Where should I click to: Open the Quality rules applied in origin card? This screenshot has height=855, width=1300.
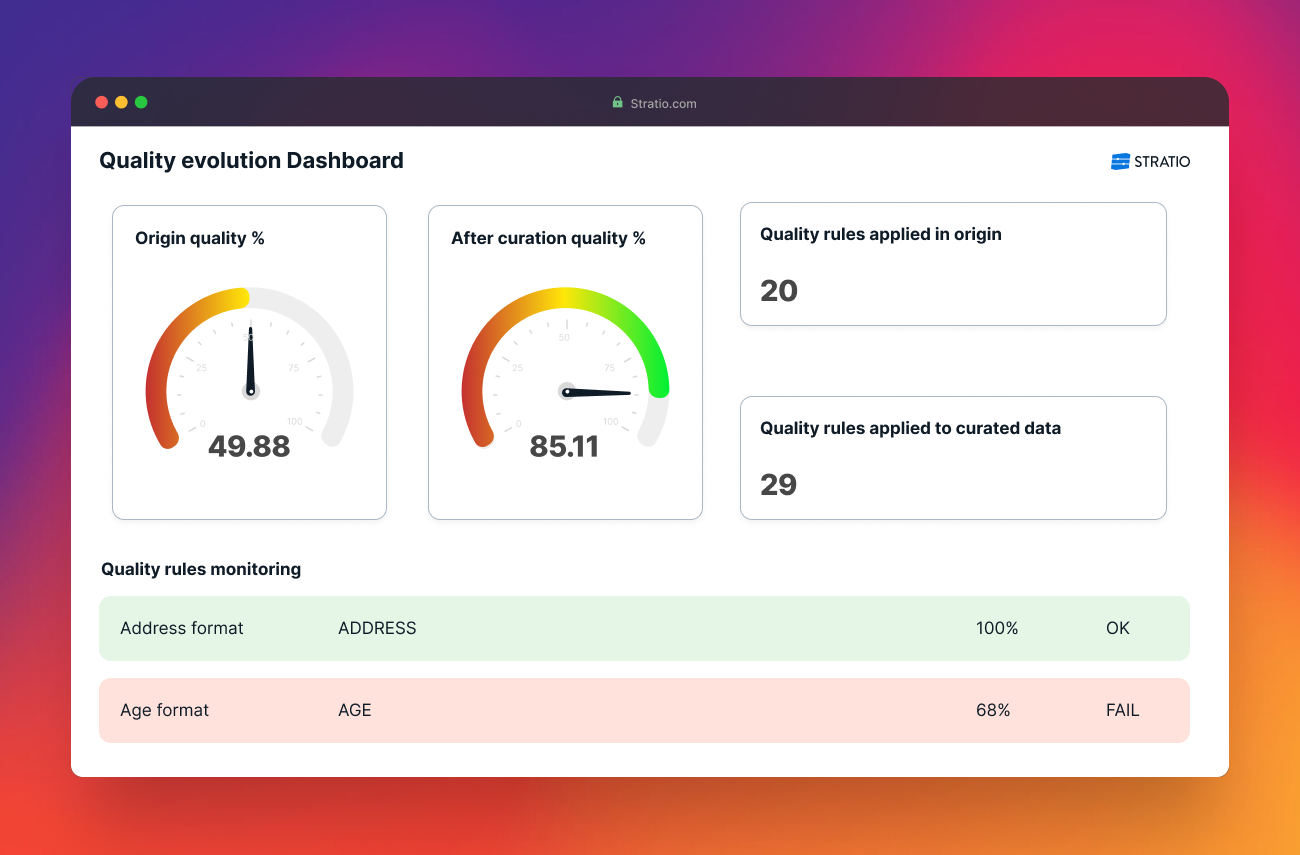click(x=952, y=264)
